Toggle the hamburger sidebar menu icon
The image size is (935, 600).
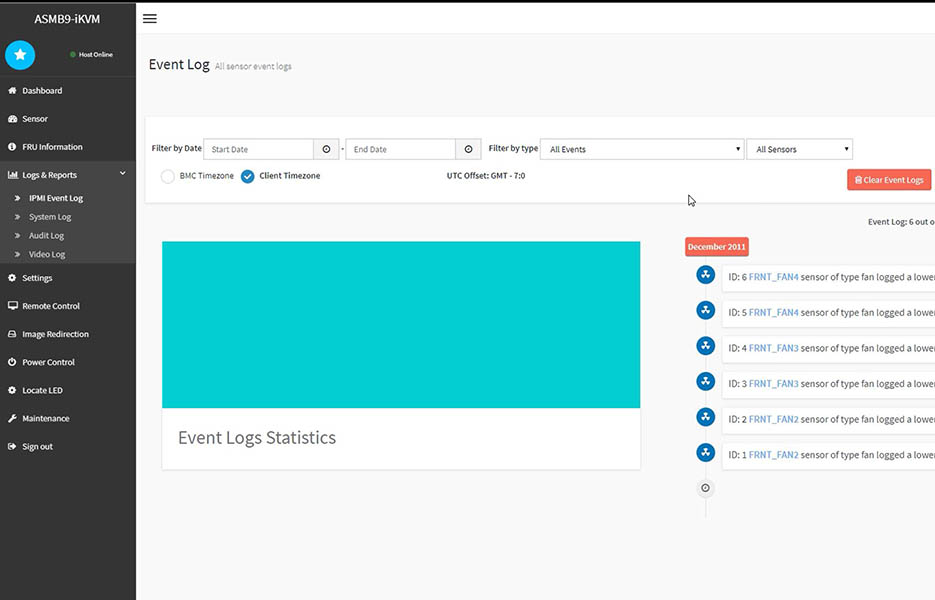(x=150, y=18)
